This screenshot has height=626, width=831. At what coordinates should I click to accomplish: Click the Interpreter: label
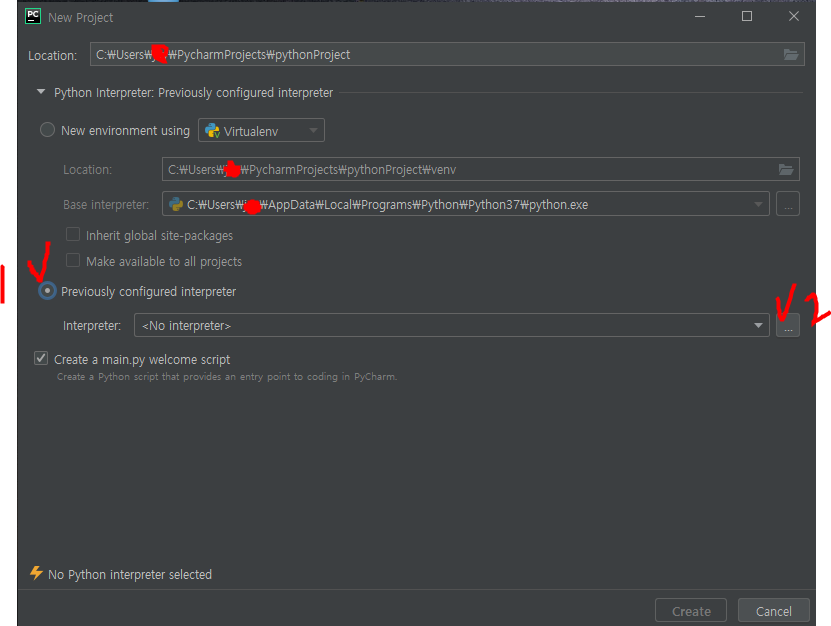click(92, 325)
